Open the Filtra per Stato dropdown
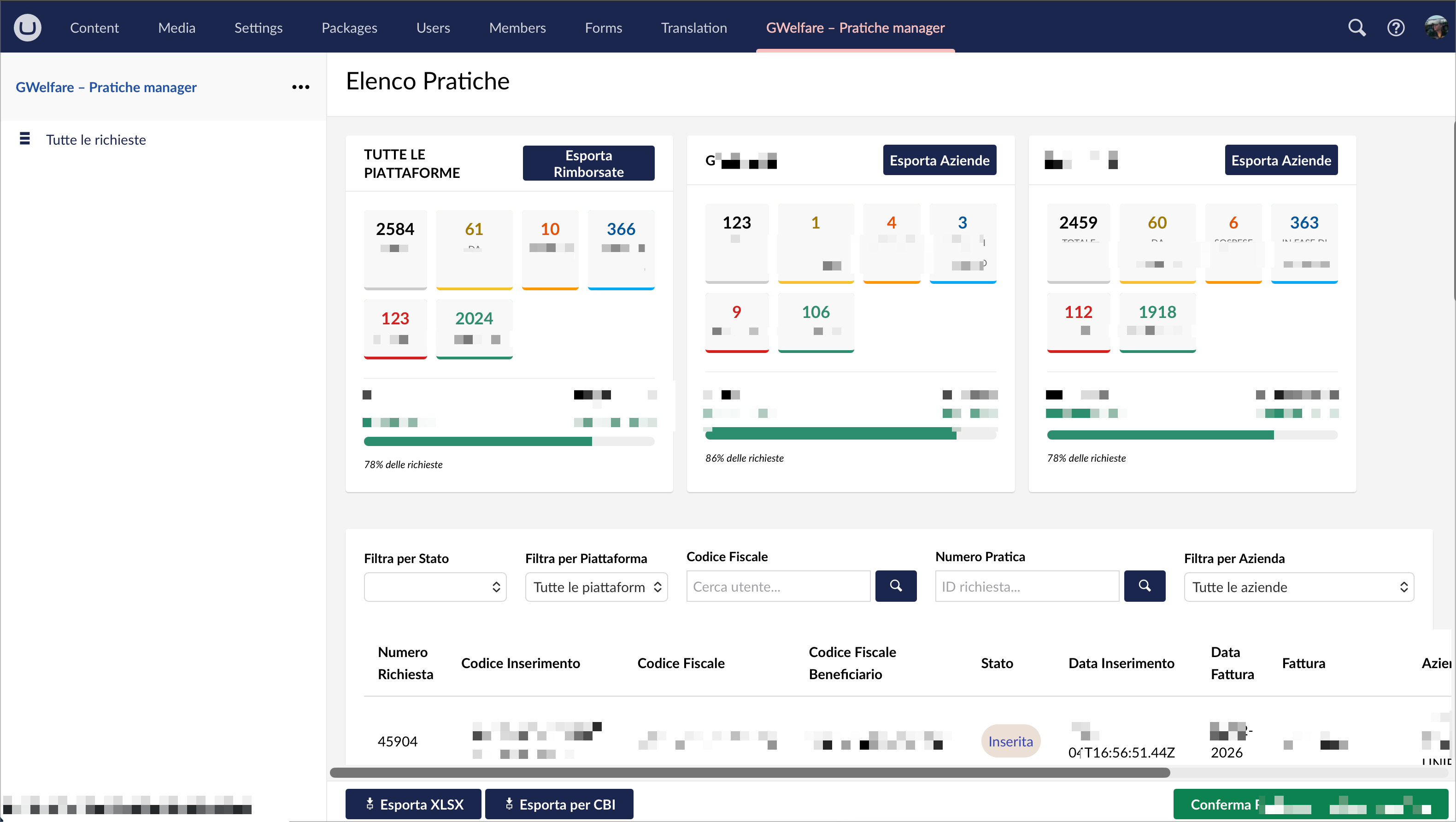Screen dimensions: 1456x822 pos(434,587)
